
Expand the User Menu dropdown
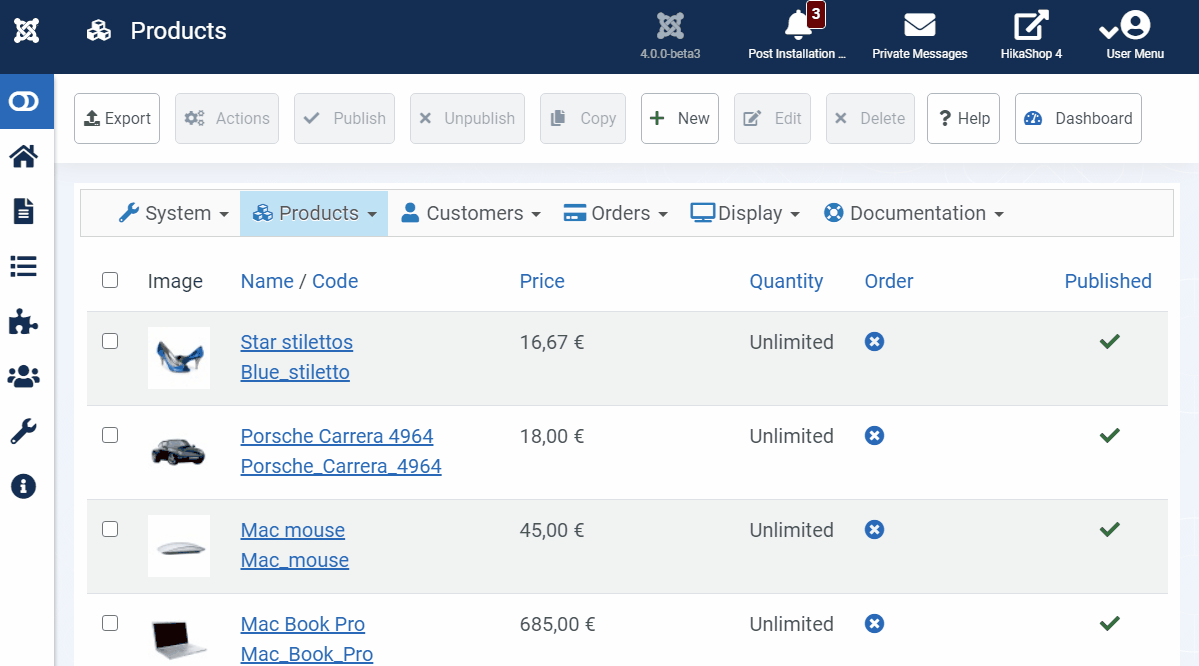coord(1134,33)
